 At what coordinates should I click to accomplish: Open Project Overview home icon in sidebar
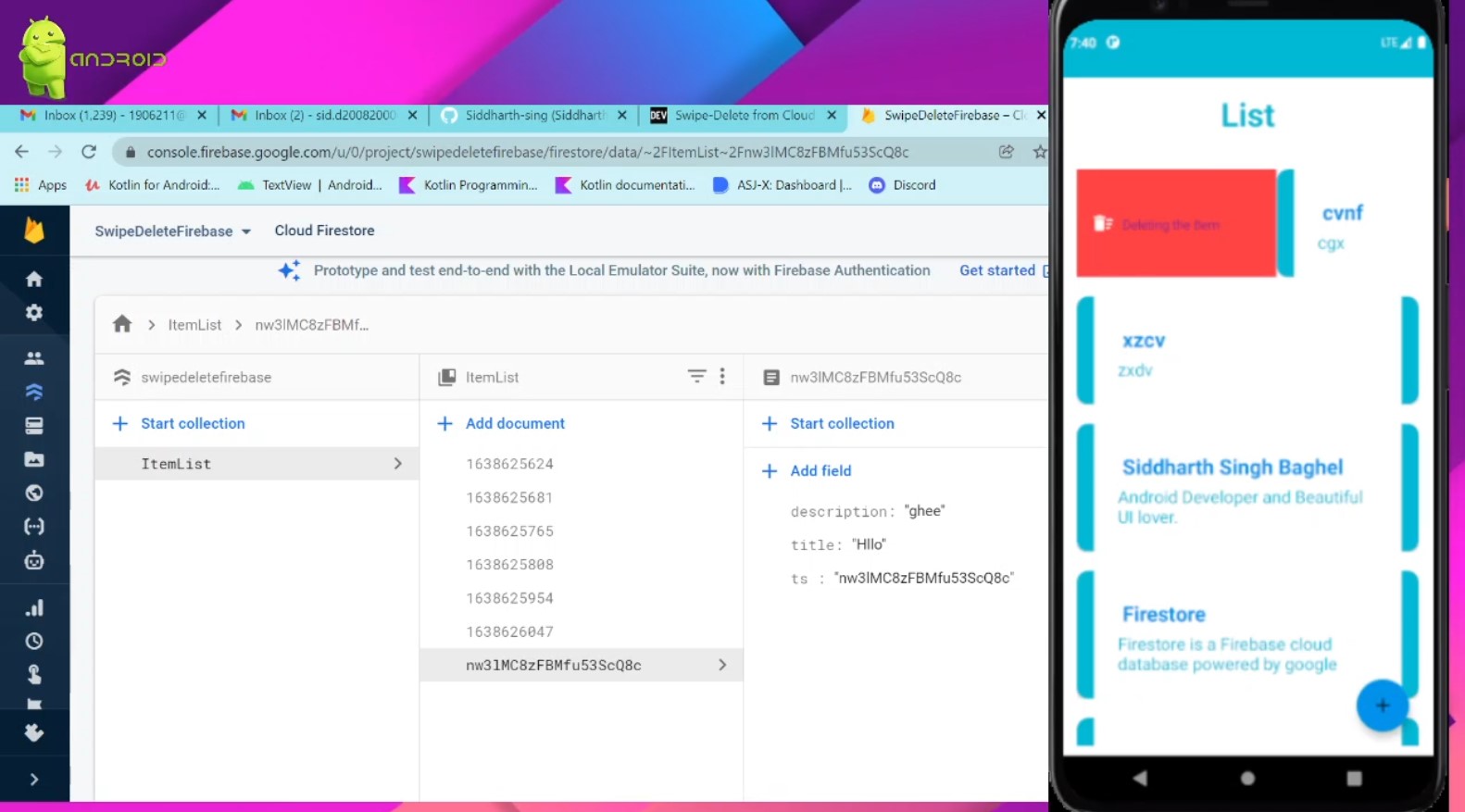[34, 279]
